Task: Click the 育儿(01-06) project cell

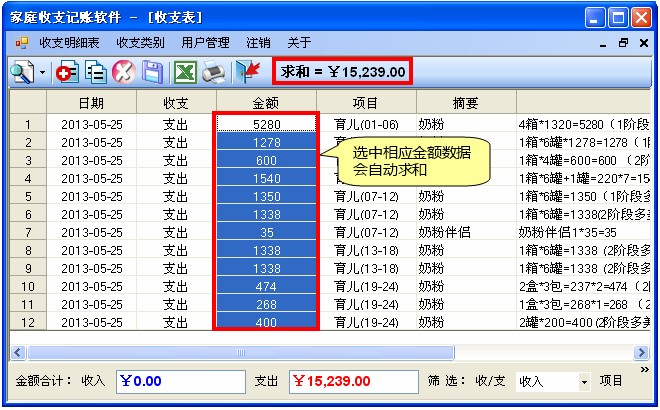Action: click(366, 124)
